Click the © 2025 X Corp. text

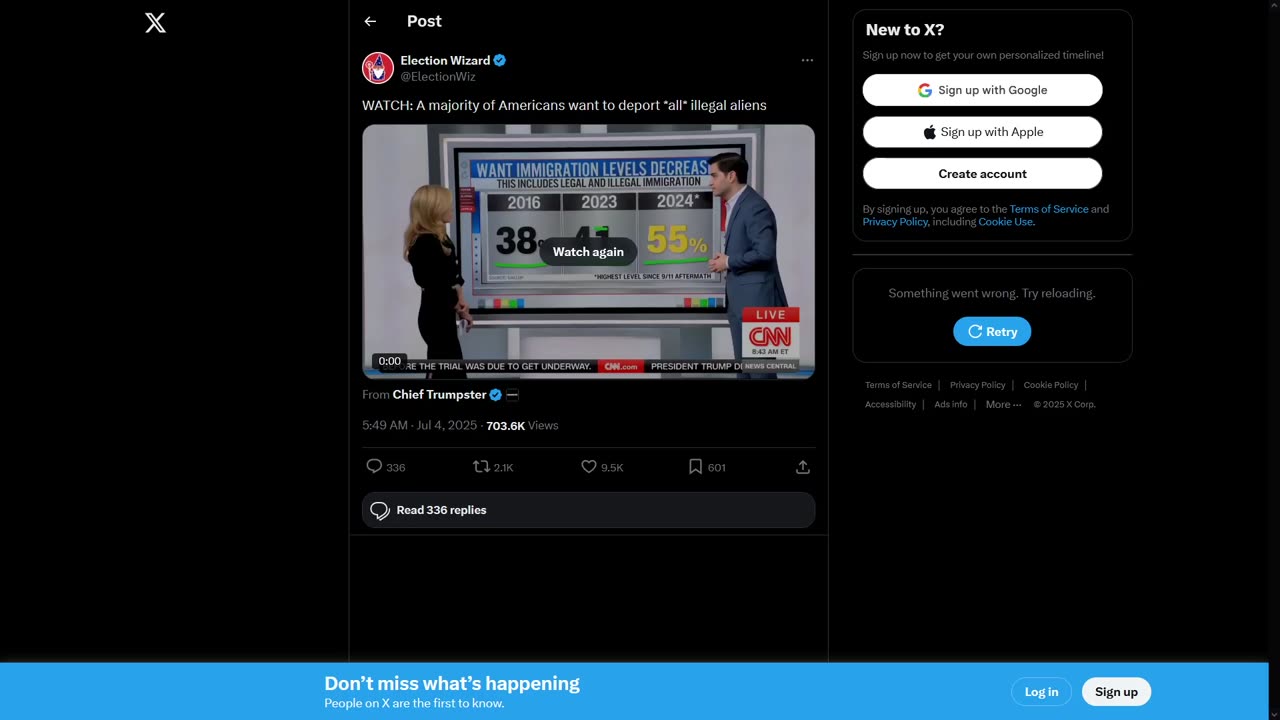(1064, 404)
